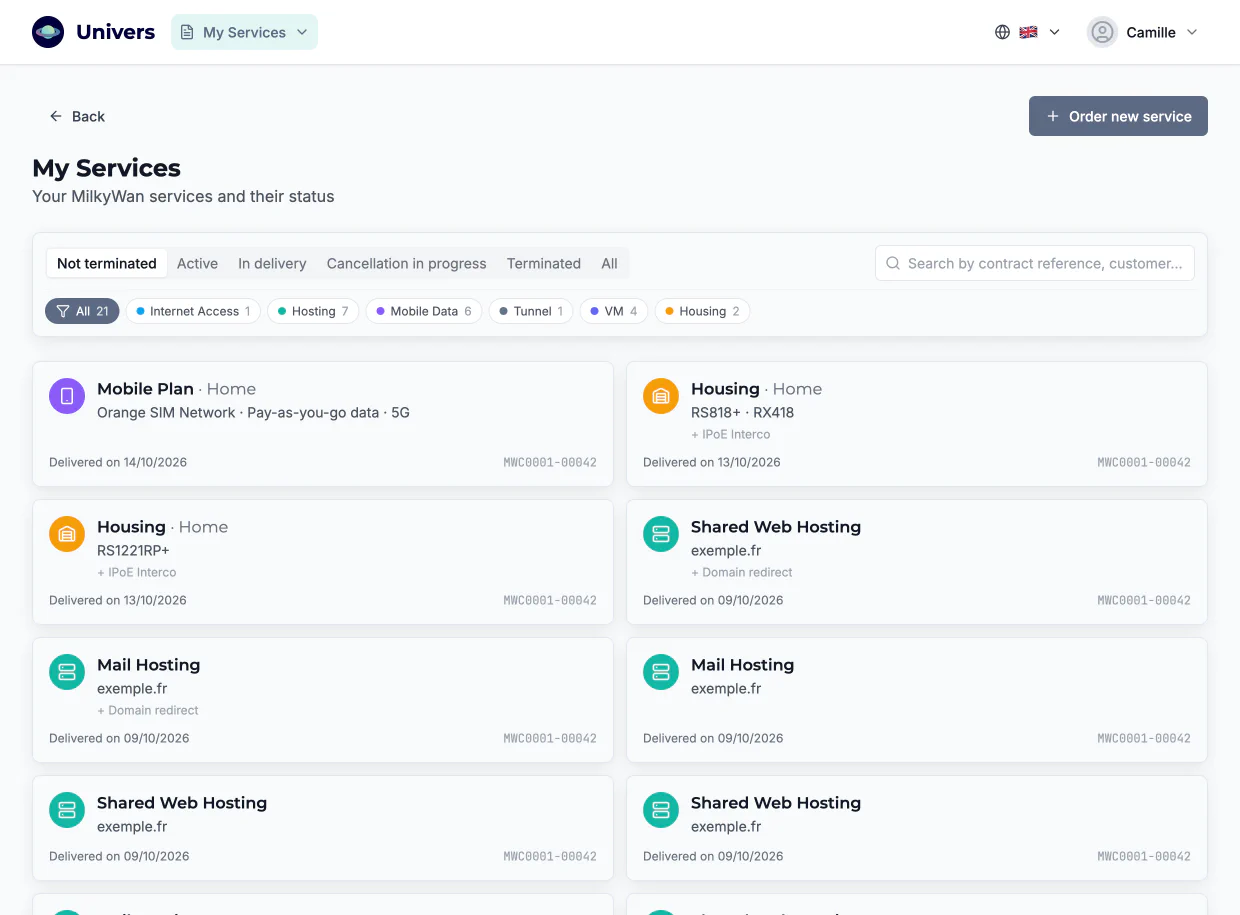Viewport: 1240px width, 915px height.
Task: Select the All status tab
Action: [609, 263]
